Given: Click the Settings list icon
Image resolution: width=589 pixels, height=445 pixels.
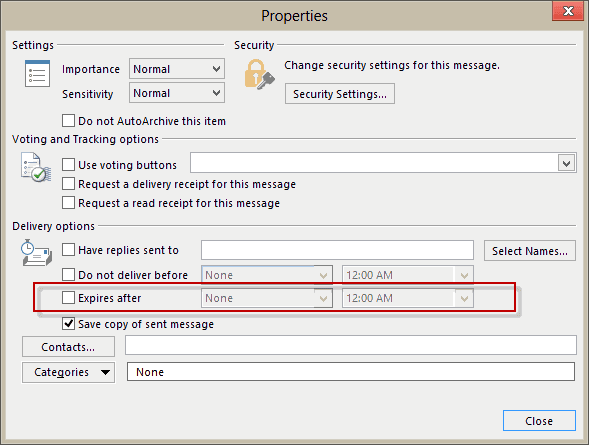Looking at the screenshot, I should (x=37, y=74).
